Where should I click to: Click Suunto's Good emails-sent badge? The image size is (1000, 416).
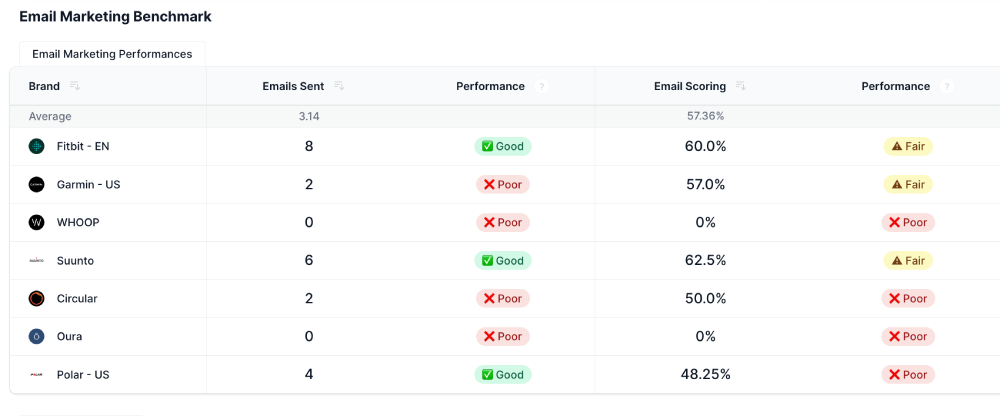point(503,260)
